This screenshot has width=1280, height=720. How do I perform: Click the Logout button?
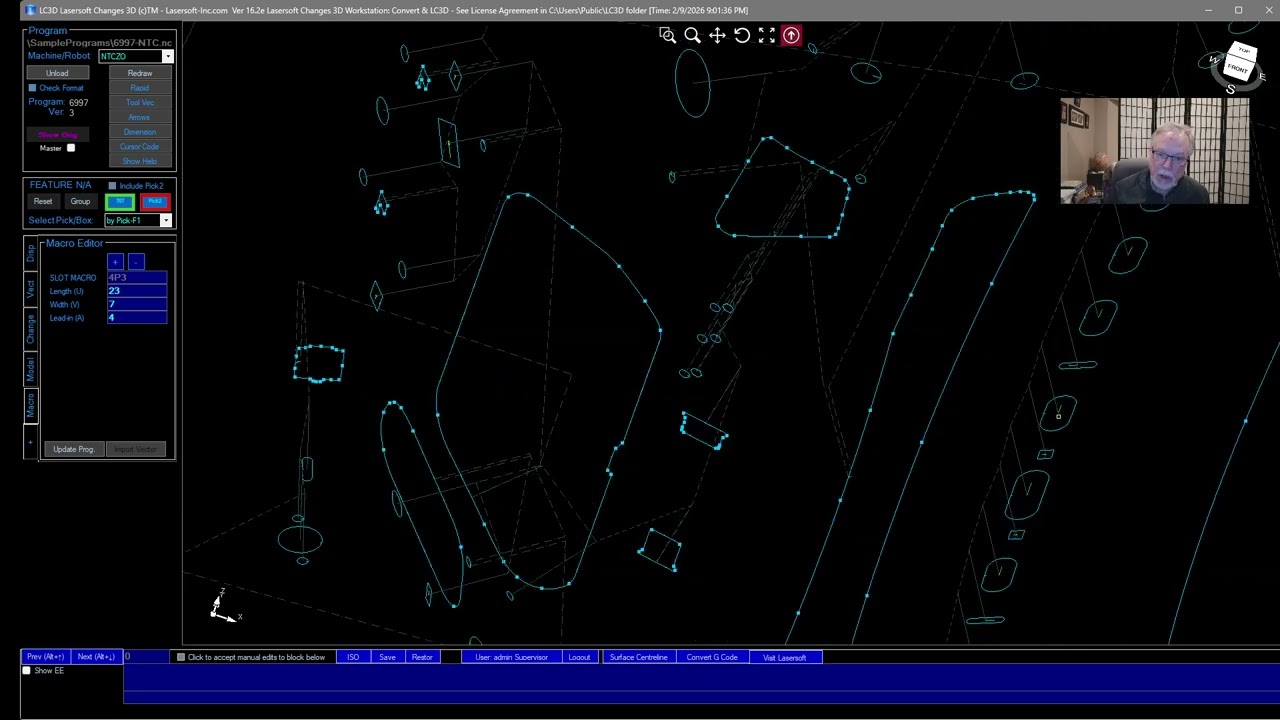point(579,657)
